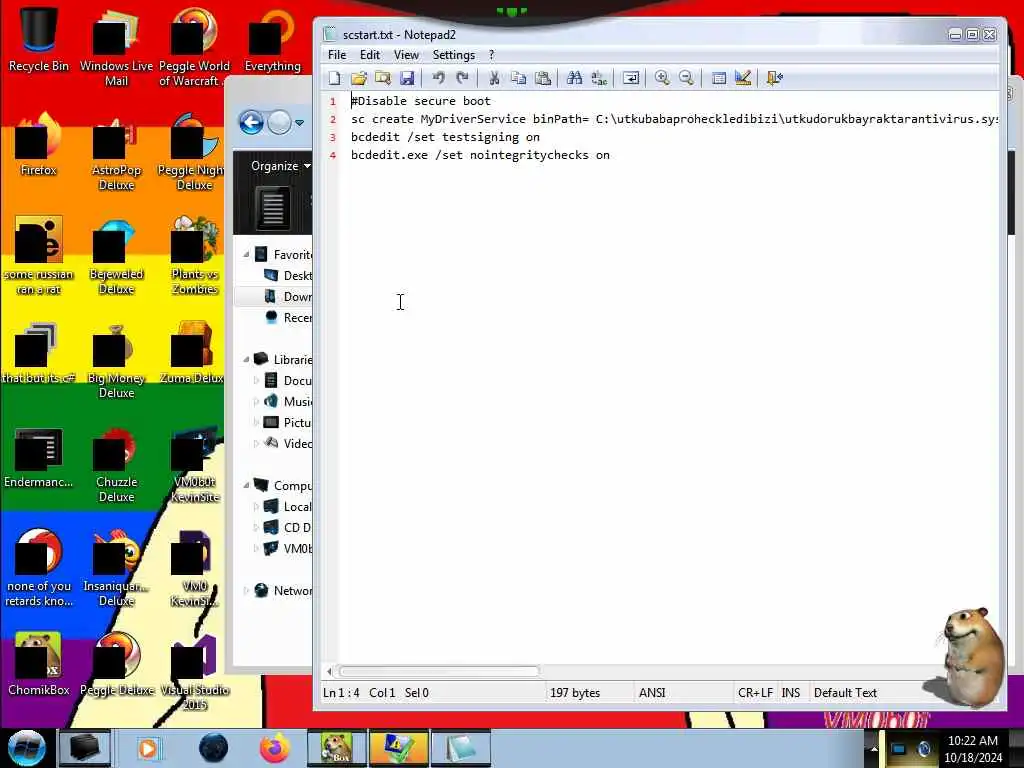Image resolution: width=1024 pixels, height=768 pixels.
Task: Click the Exit door icon in toolbar
Action: click(775, 78)
